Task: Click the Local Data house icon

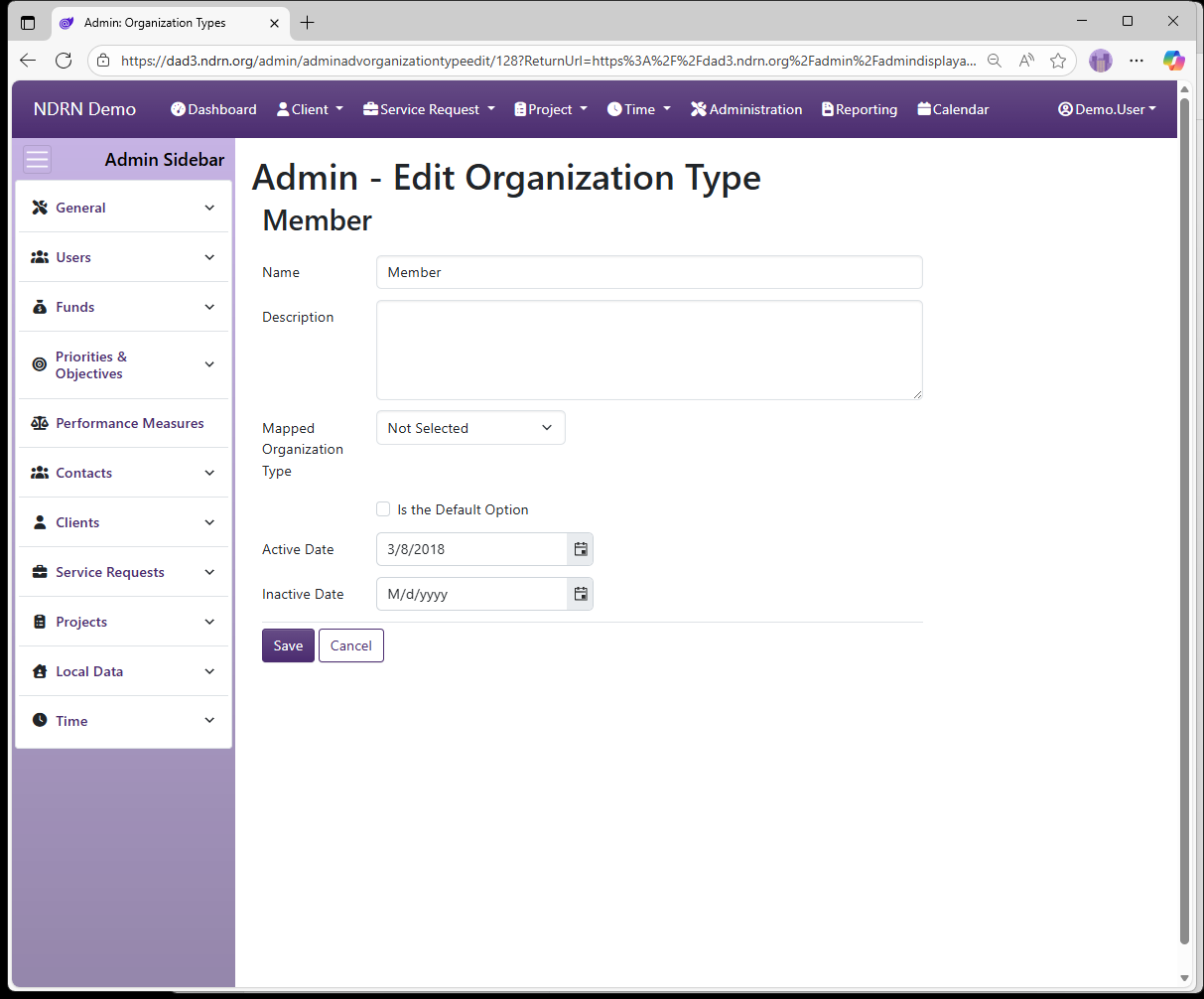Action: 40,671
